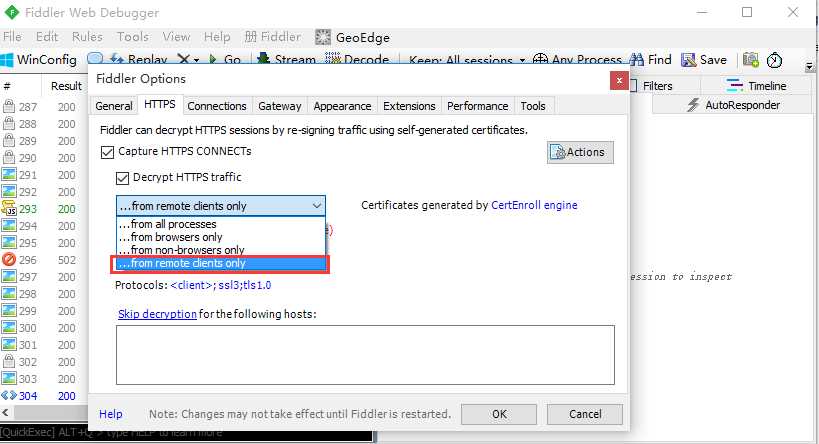Open the CertEnroll engine link
This screenshot has height=444, width=819.
(x=534, y=205)
